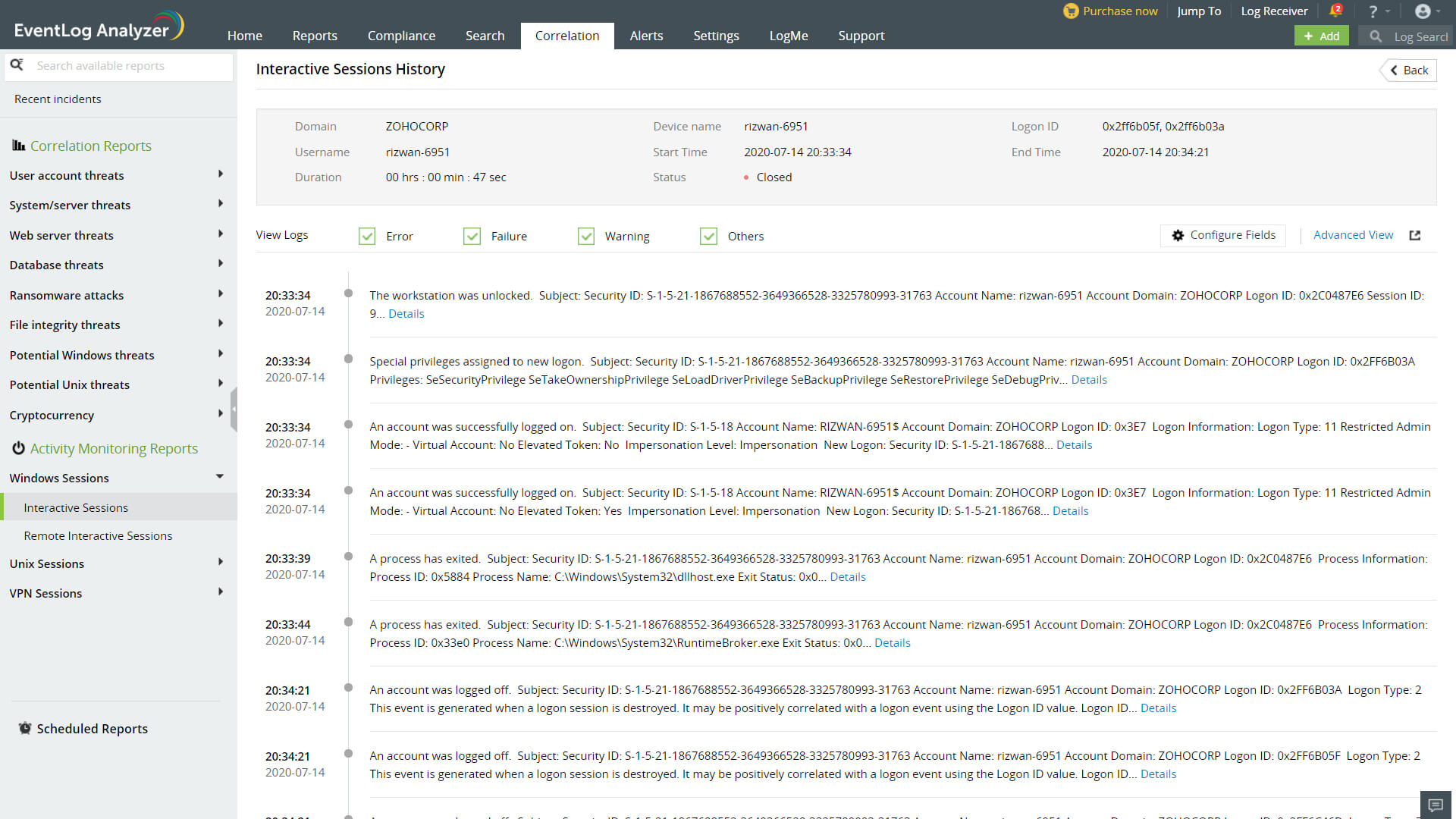Click the notification bell icon
This screenshot has height=819, width=1456.
click(x=1335, y=11)
